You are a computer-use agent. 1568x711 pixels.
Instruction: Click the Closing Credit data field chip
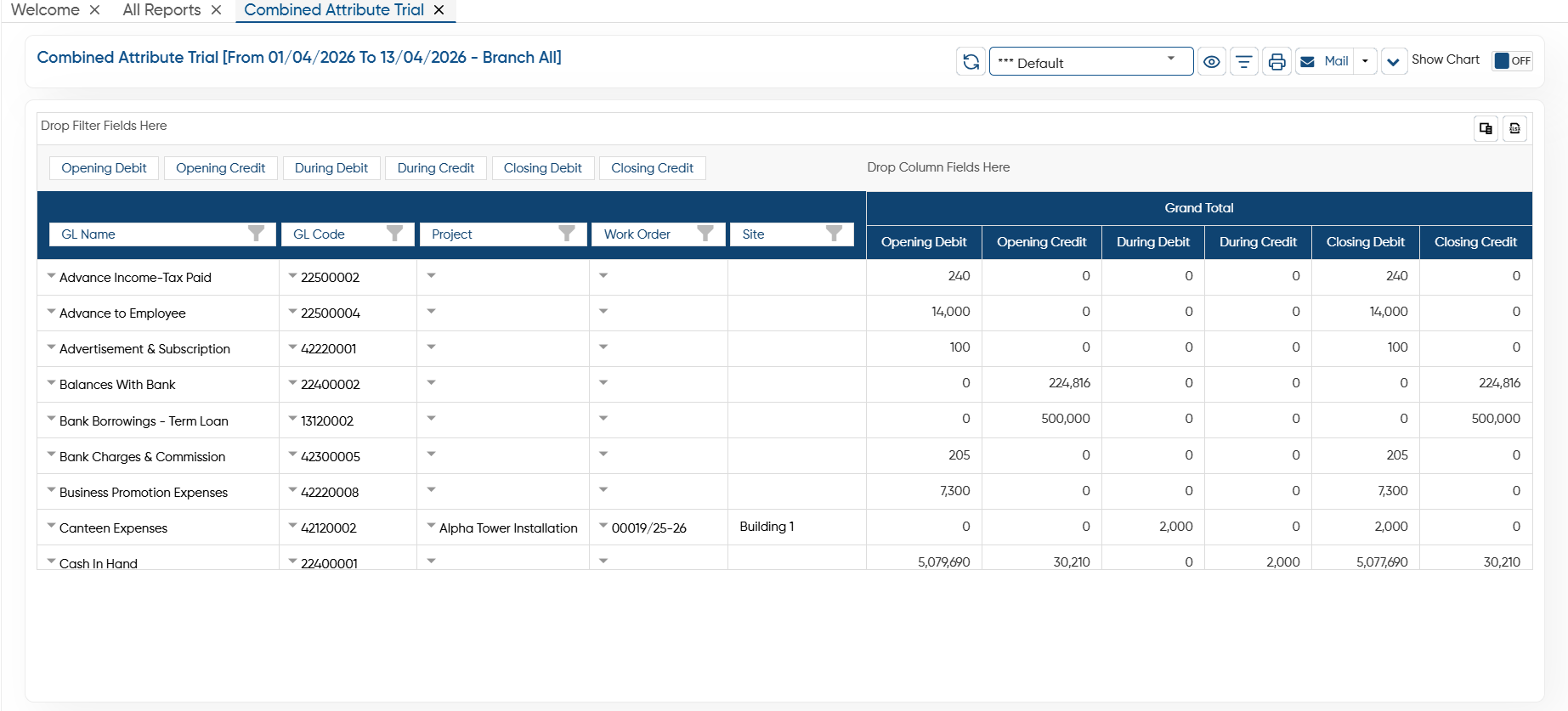coord(652,168)
